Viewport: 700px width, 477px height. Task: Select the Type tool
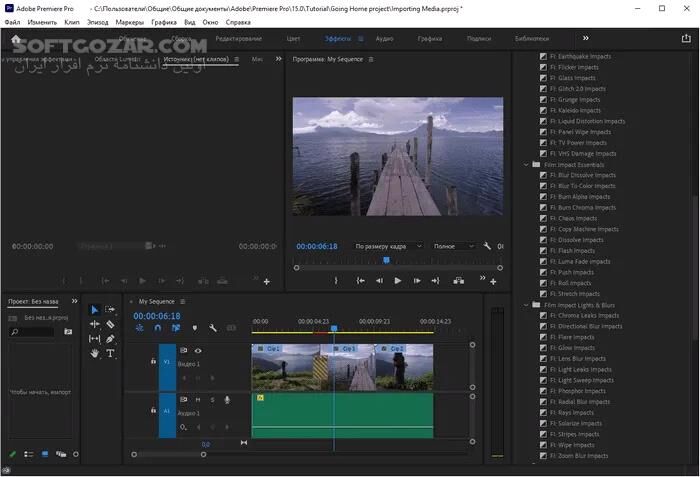point(110,354)
